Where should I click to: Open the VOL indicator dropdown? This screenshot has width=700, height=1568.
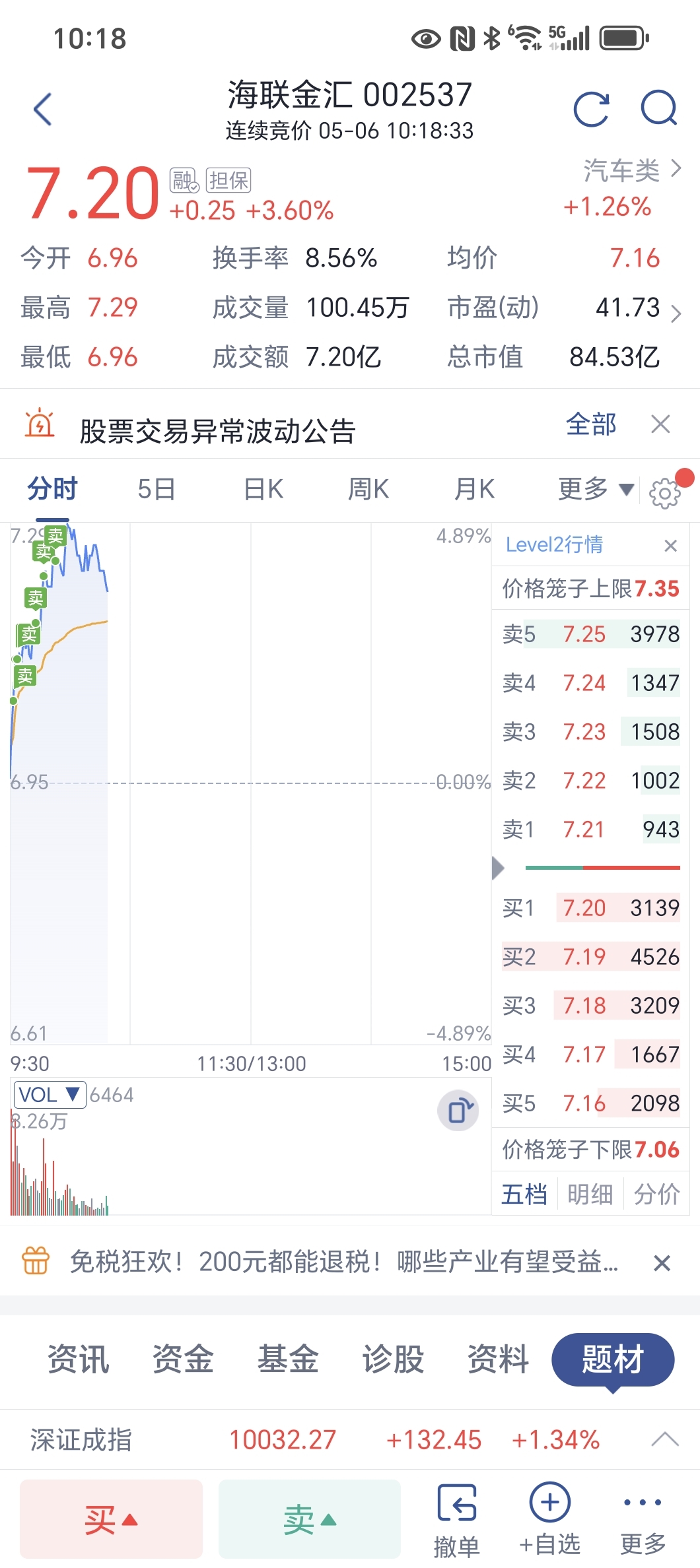[x=50, y=1095]
